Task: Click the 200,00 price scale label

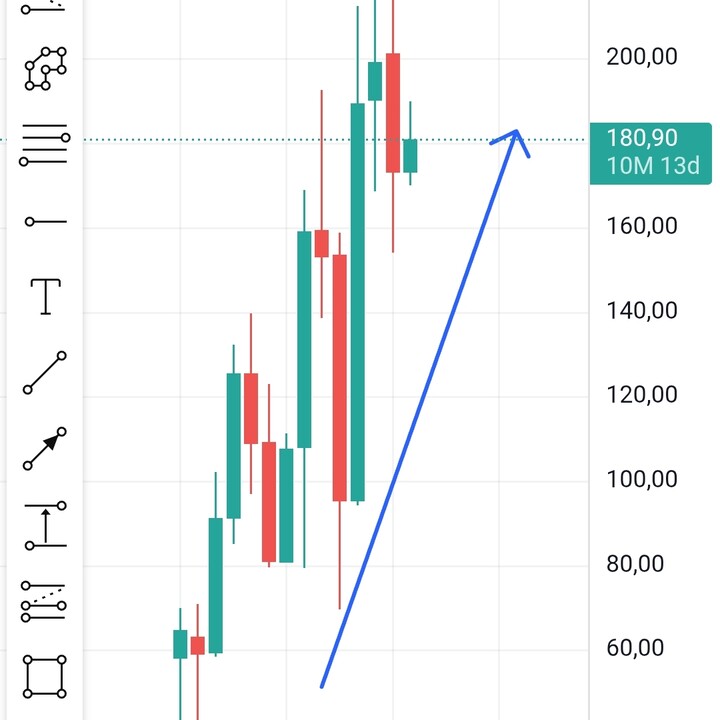Action: pyautogui.click(x=641, y=58)
